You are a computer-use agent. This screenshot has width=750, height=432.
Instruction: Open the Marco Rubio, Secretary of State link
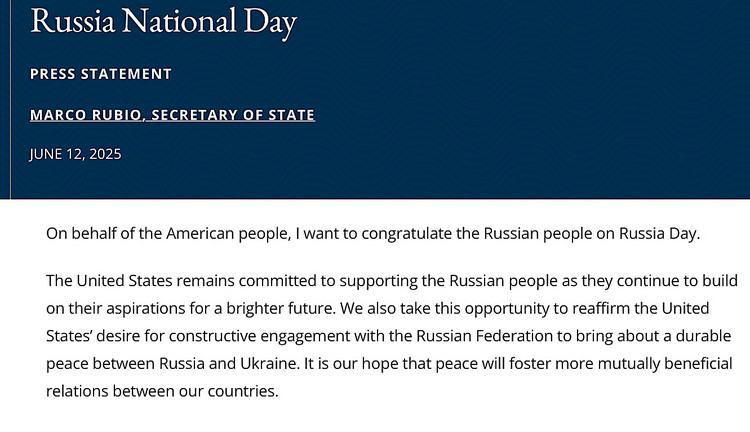pos(172,115)
